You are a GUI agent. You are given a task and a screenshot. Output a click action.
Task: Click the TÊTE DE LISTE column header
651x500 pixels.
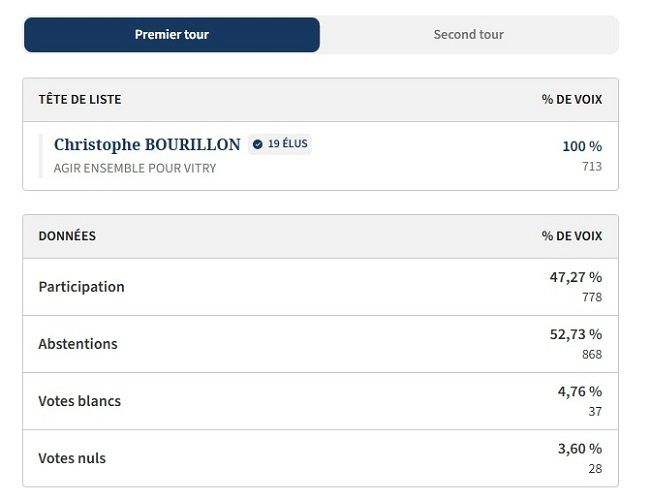click(x=80, y=100)
